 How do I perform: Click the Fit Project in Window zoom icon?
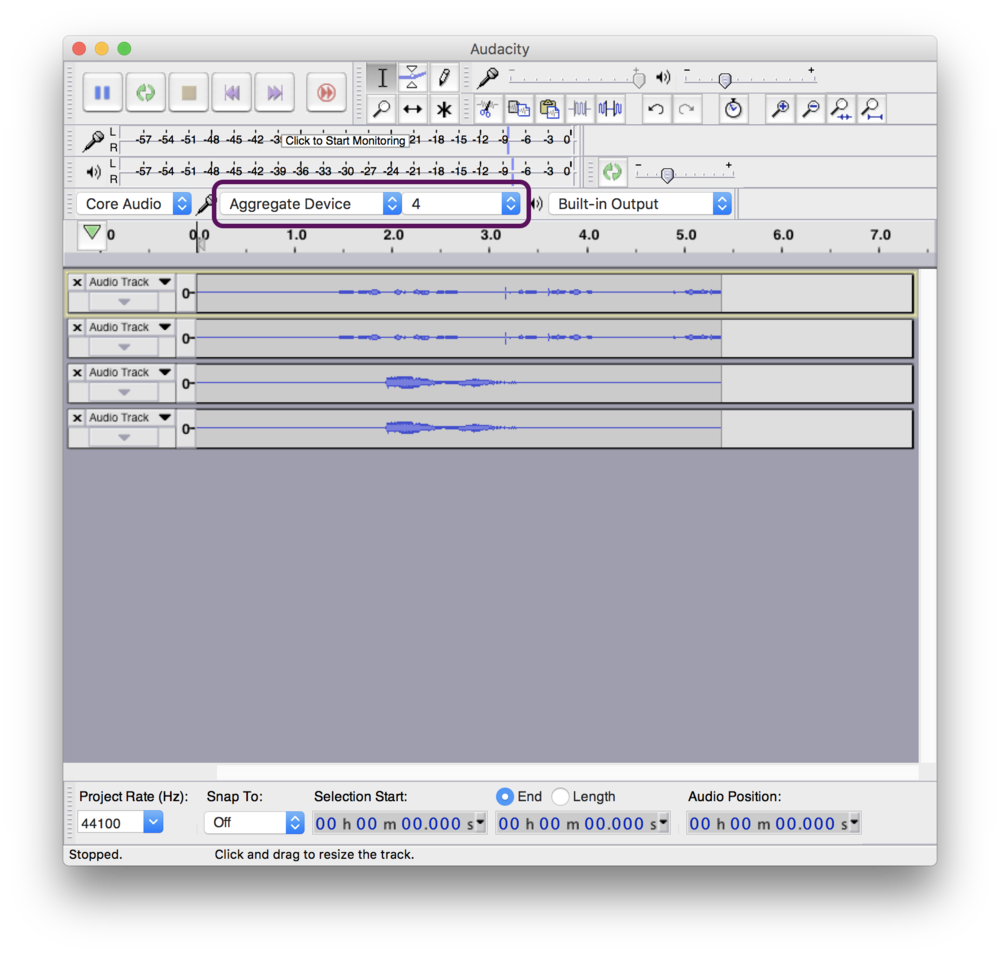pos(872,109)
